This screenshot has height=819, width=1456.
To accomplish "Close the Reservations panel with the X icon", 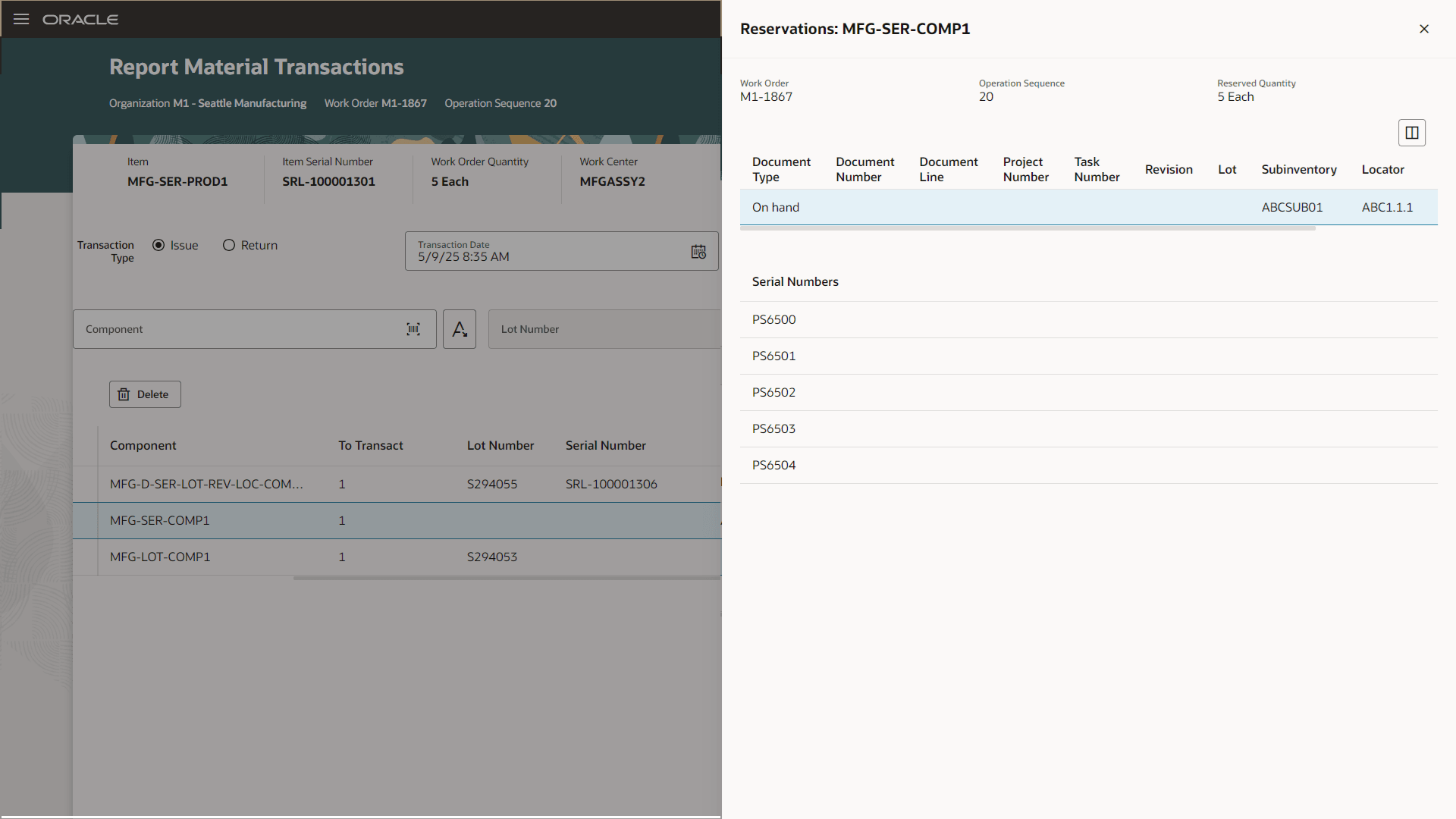I will click(x=1423, y=29).
